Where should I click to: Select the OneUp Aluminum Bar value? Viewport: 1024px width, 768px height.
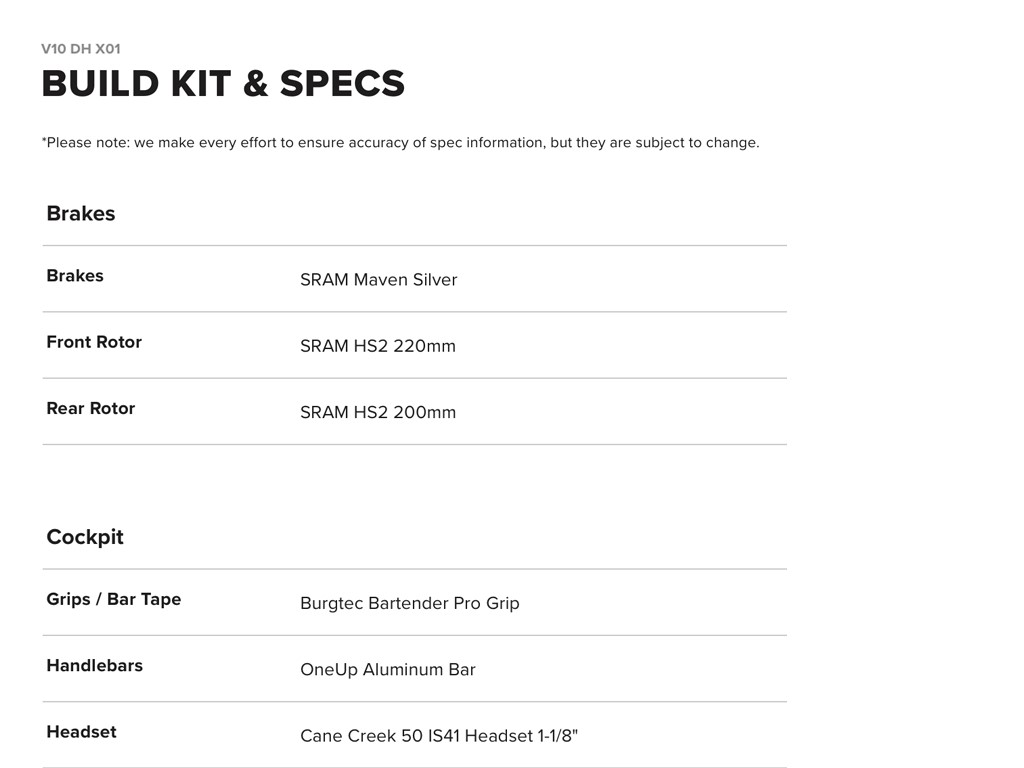point(387,670)
